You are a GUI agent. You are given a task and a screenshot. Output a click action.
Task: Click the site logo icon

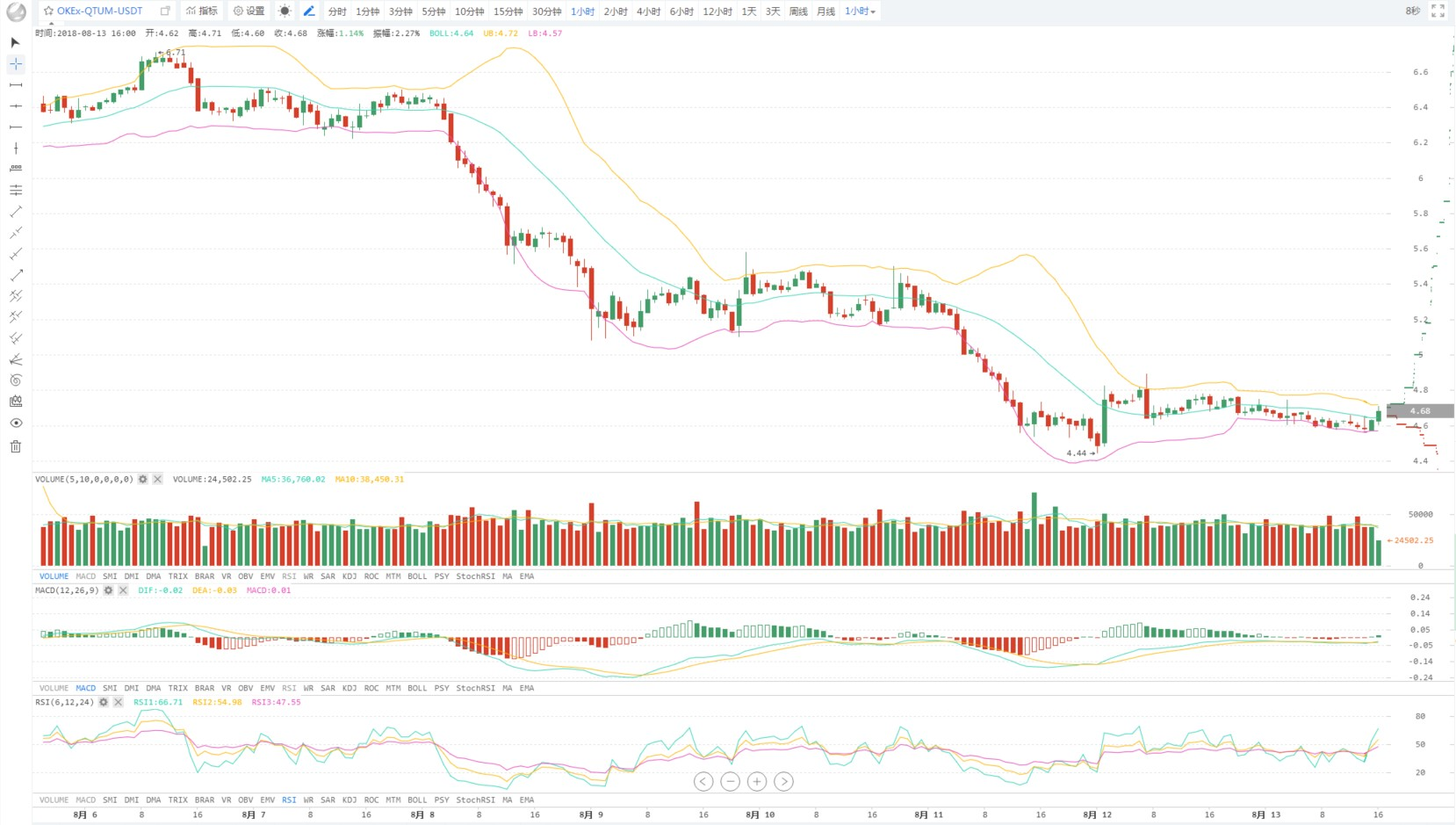pyautogui.click(x=16, y=12)
